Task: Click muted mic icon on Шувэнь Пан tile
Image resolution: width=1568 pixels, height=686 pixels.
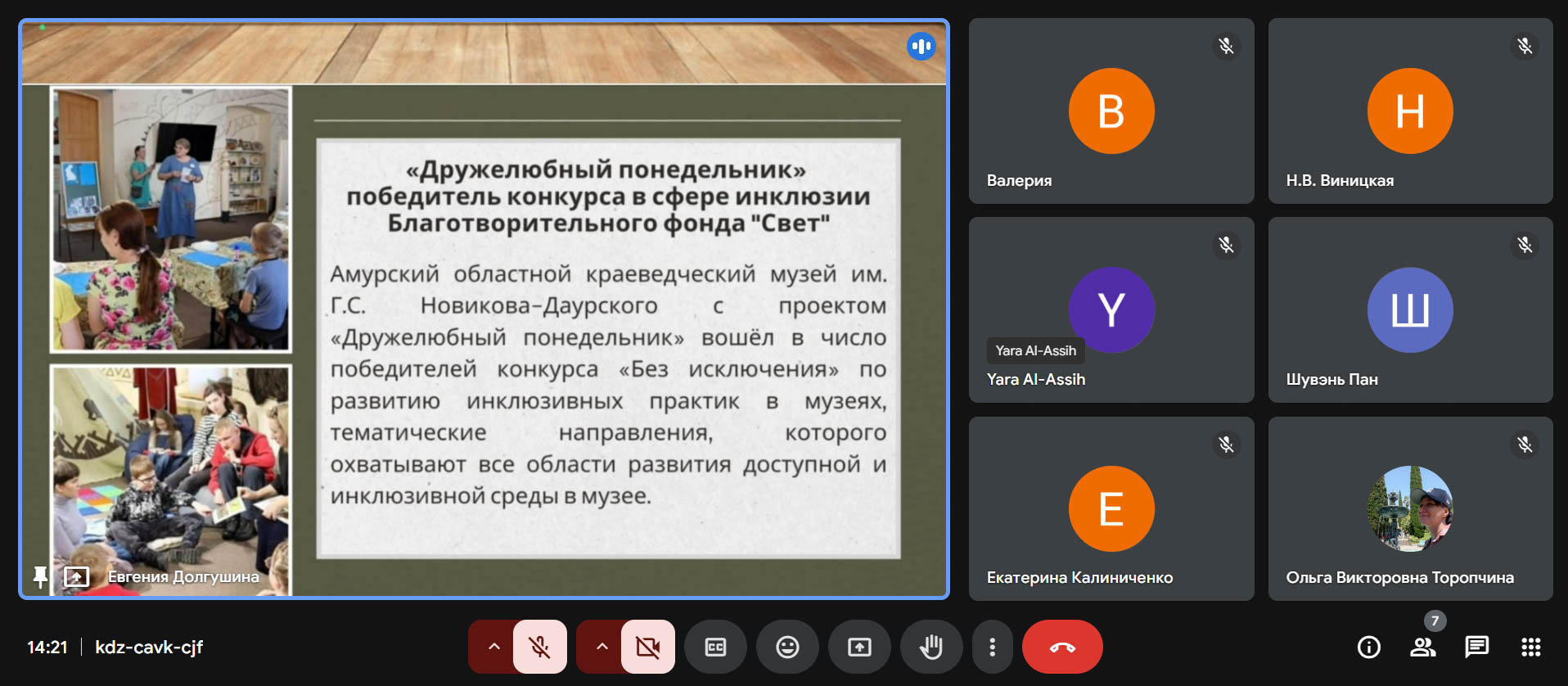Action: [x=1525, y=245]
